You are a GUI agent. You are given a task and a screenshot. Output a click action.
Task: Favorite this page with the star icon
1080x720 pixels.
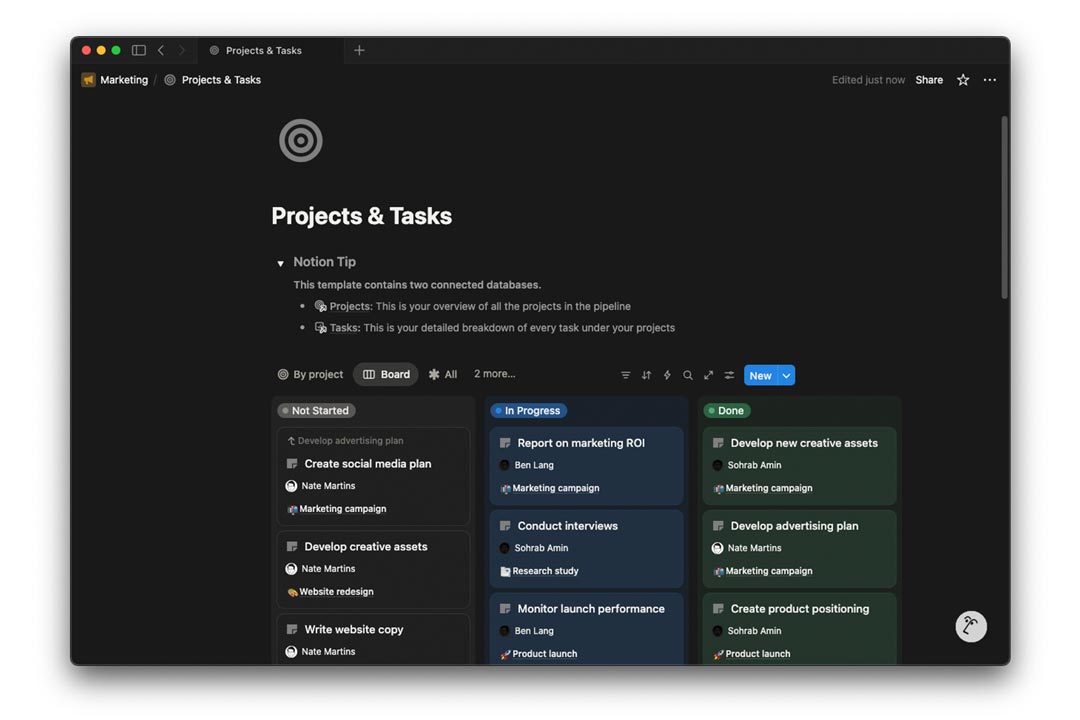click(963, 80)
